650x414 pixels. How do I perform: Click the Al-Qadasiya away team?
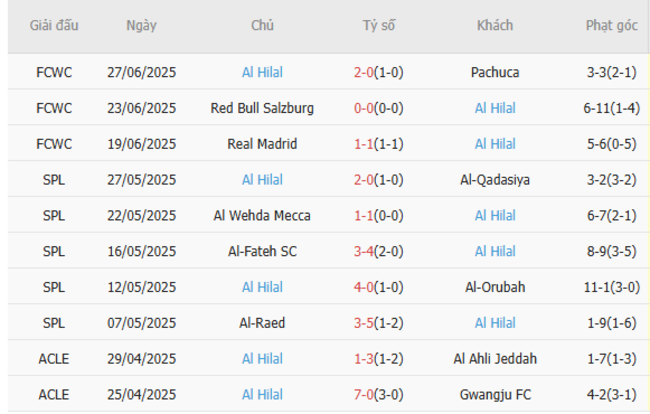click(494, 180)
